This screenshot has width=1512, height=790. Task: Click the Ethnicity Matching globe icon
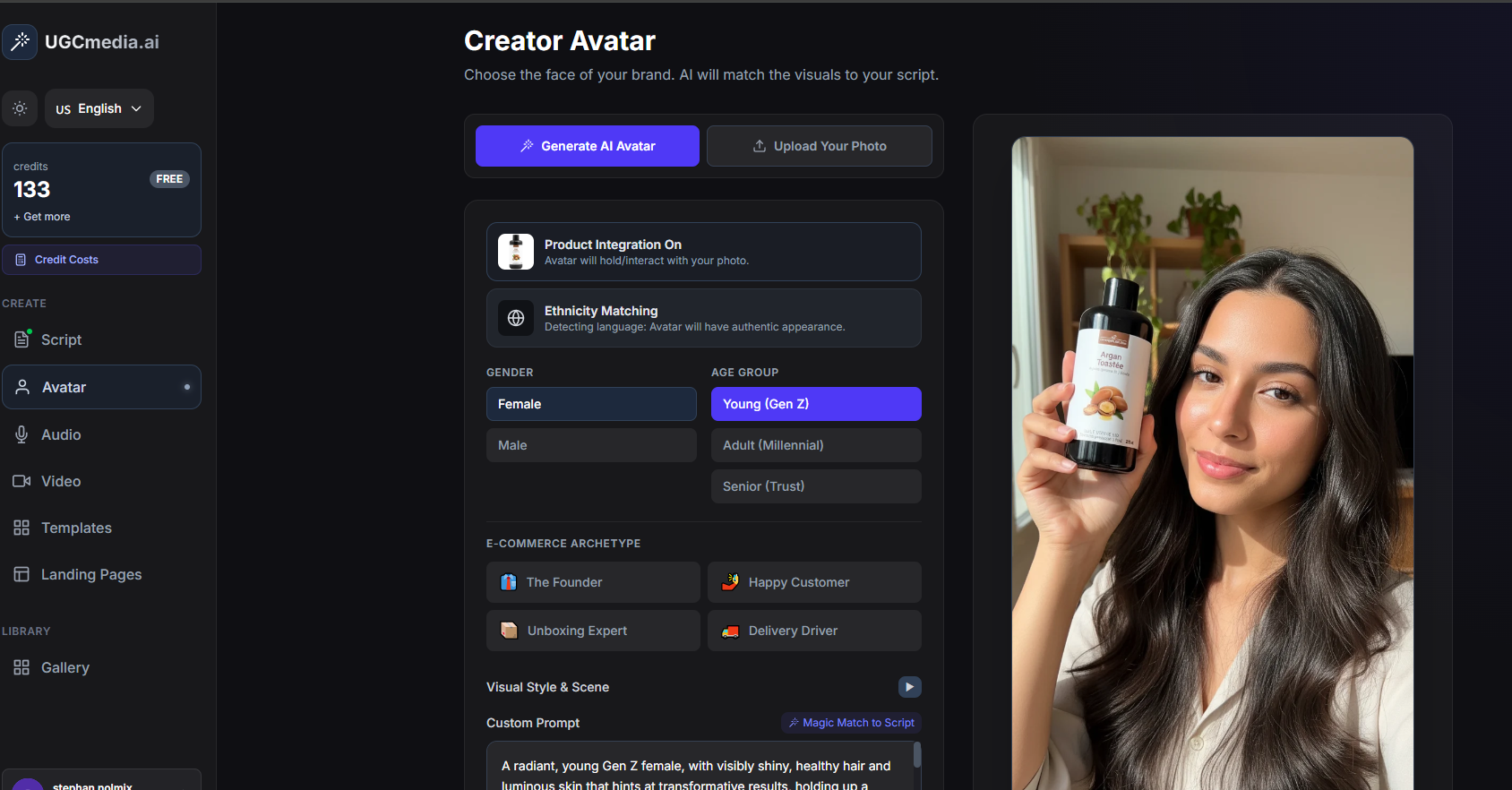click(516, 318)
